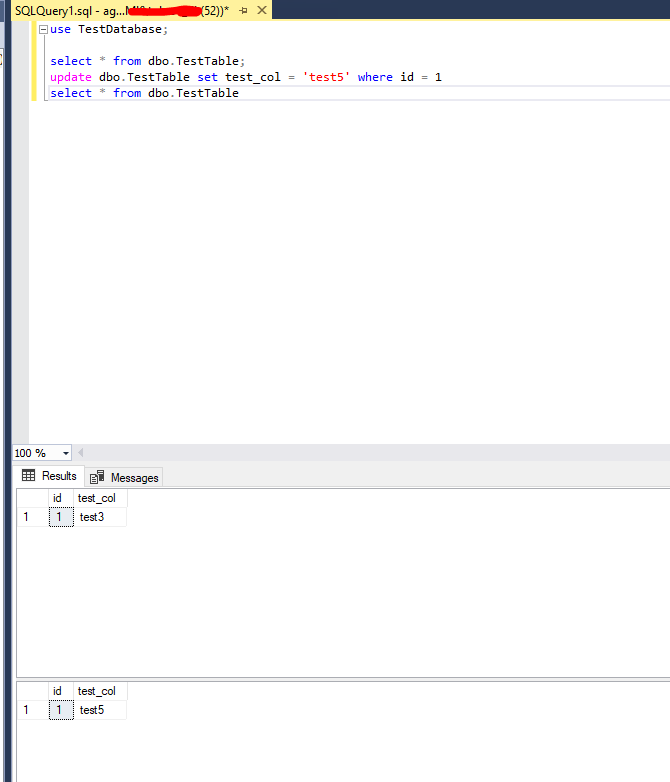The height and width of the screenshot is (782, 670).
Task: Select the id header in second result grid
Action: click(x=61, y=691)
